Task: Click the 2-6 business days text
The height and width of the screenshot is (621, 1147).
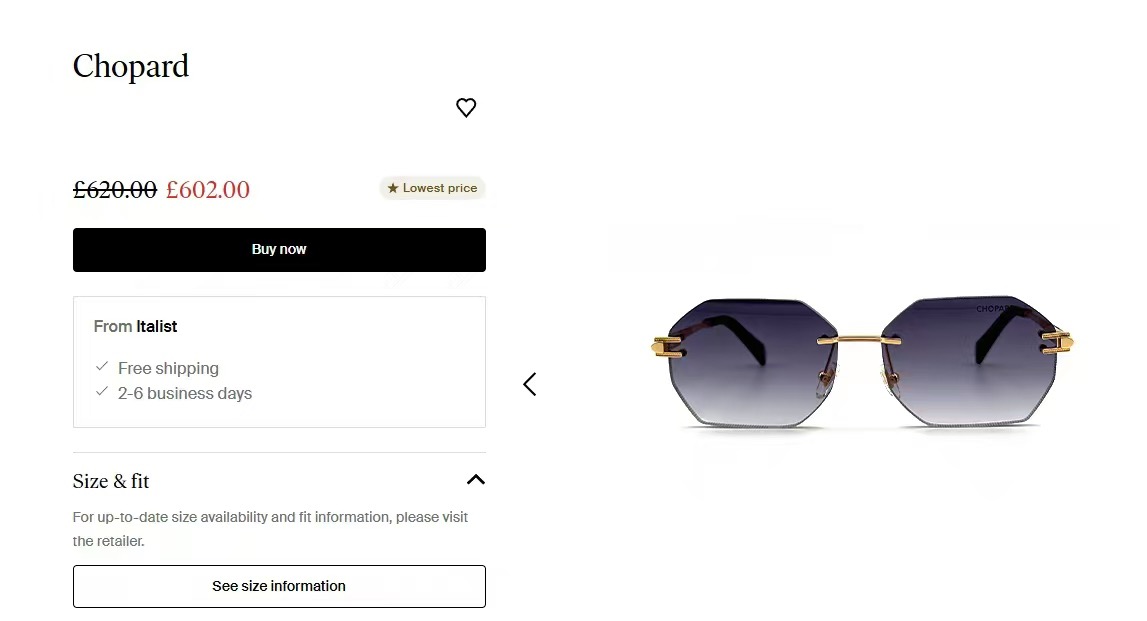Action: coord(185,393)
